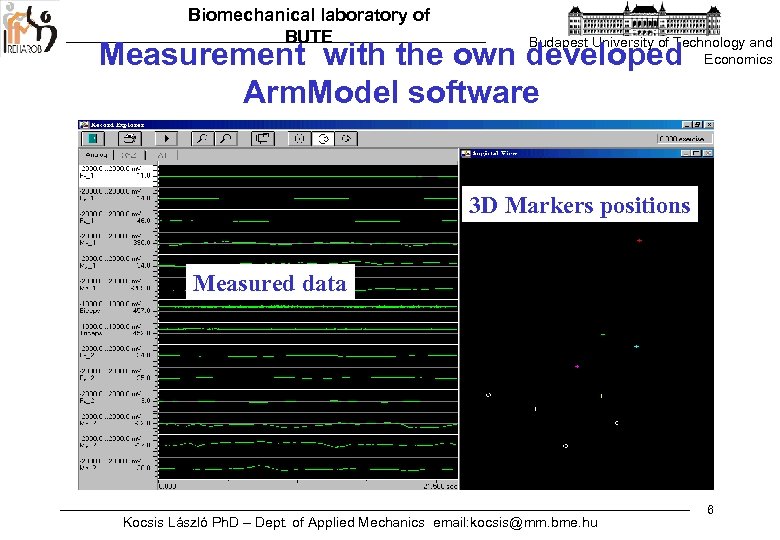Minimize the Spatial View window

point(685,153)
